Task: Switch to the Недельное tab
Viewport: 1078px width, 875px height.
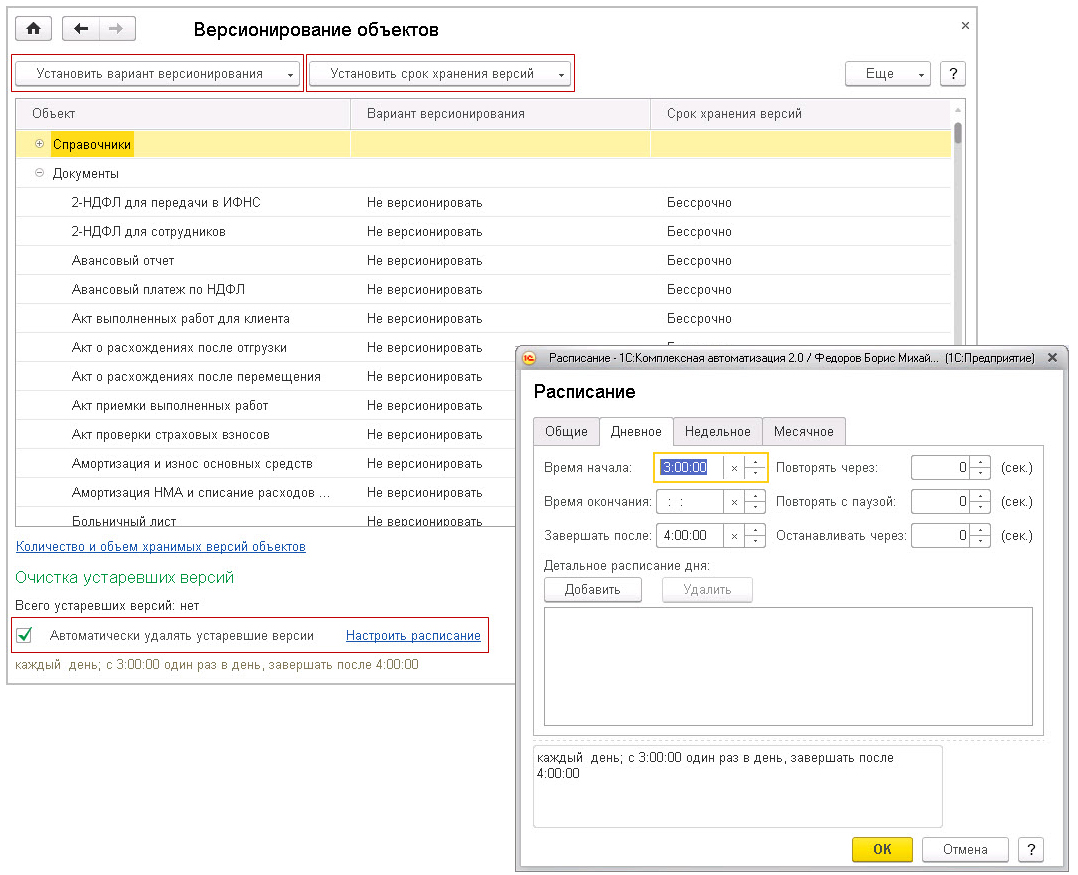Action: point(718,432)
